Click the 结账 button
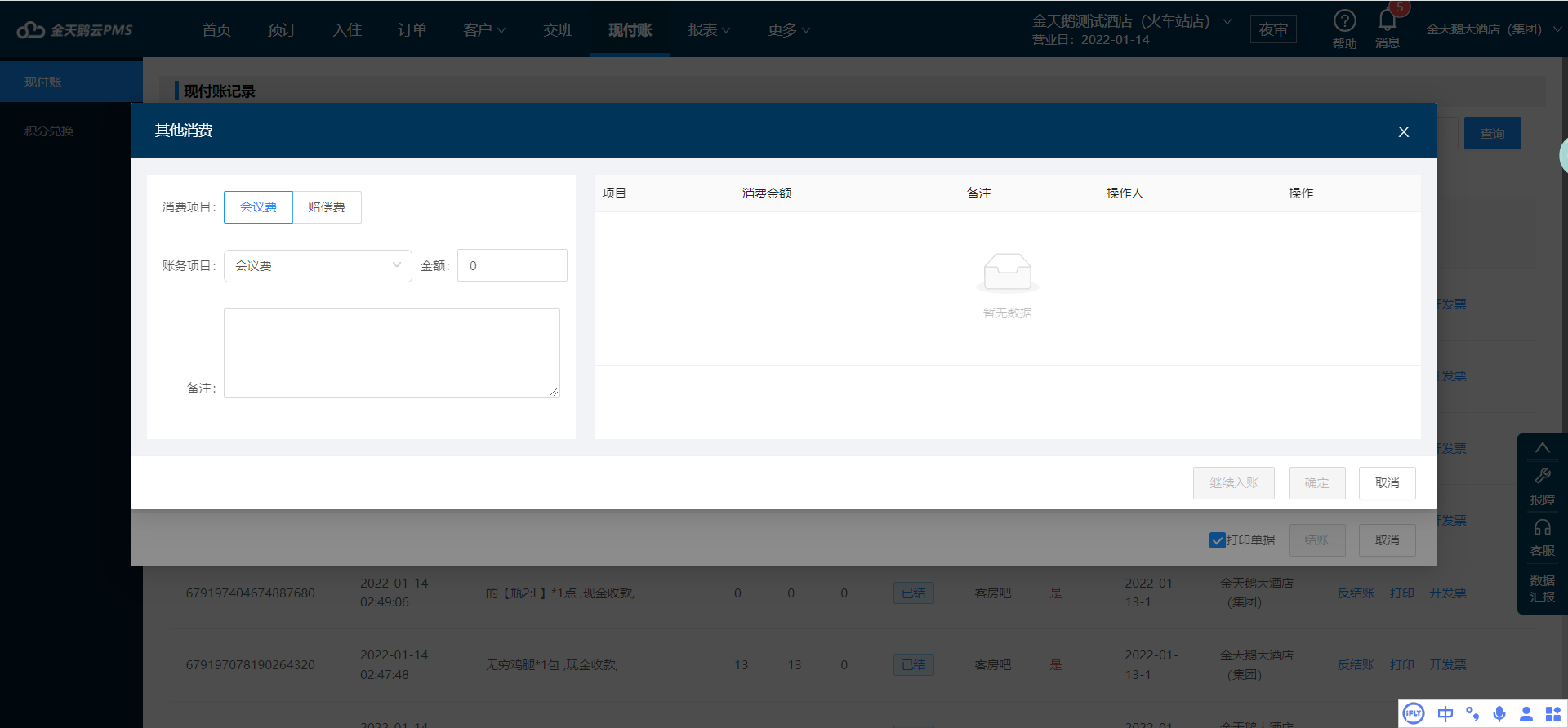Viewport: 1568px width, 728px height. [1316, 540]
